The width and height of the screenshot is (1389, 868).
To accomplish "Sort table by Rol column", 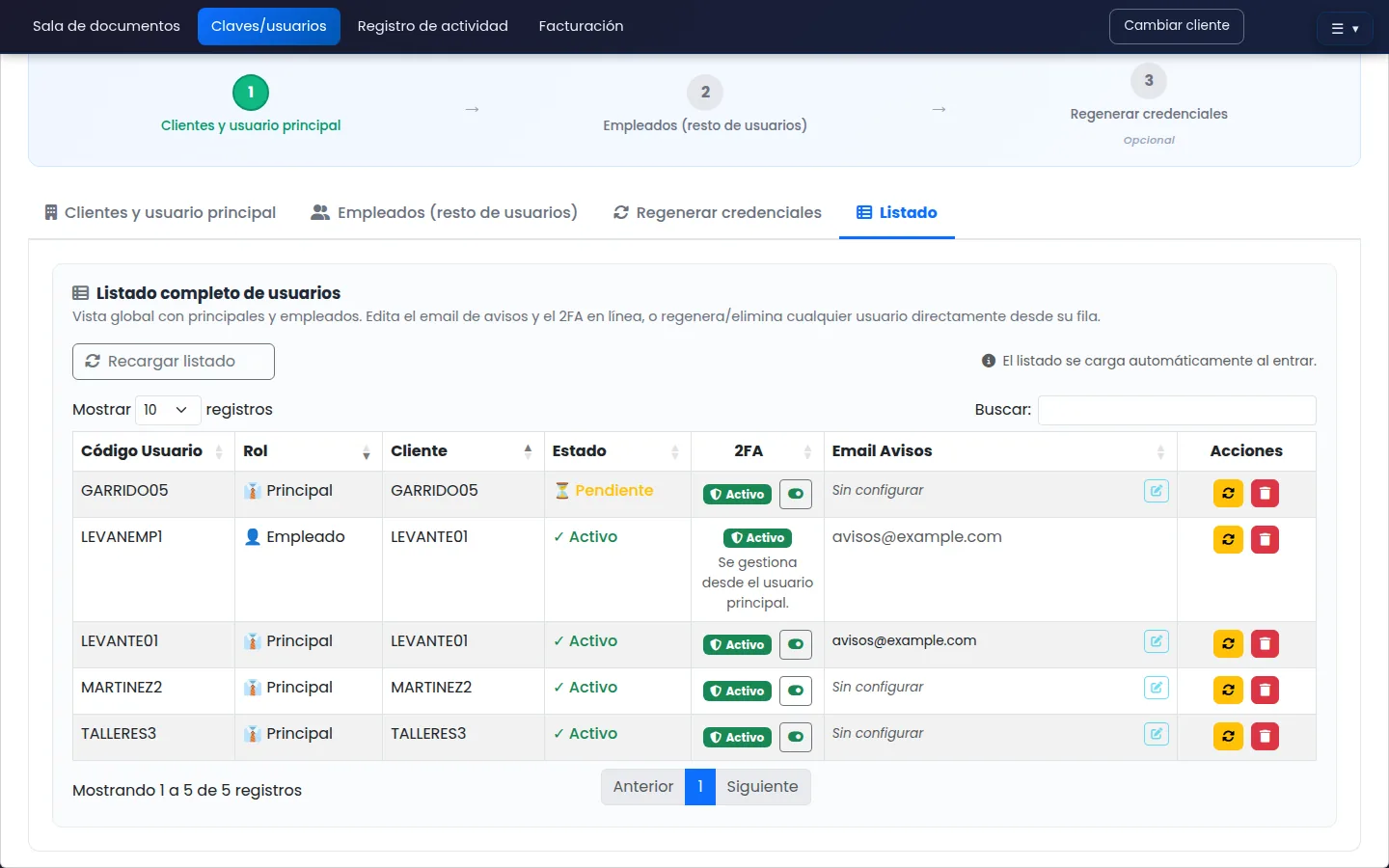I will tap(309, 451).
